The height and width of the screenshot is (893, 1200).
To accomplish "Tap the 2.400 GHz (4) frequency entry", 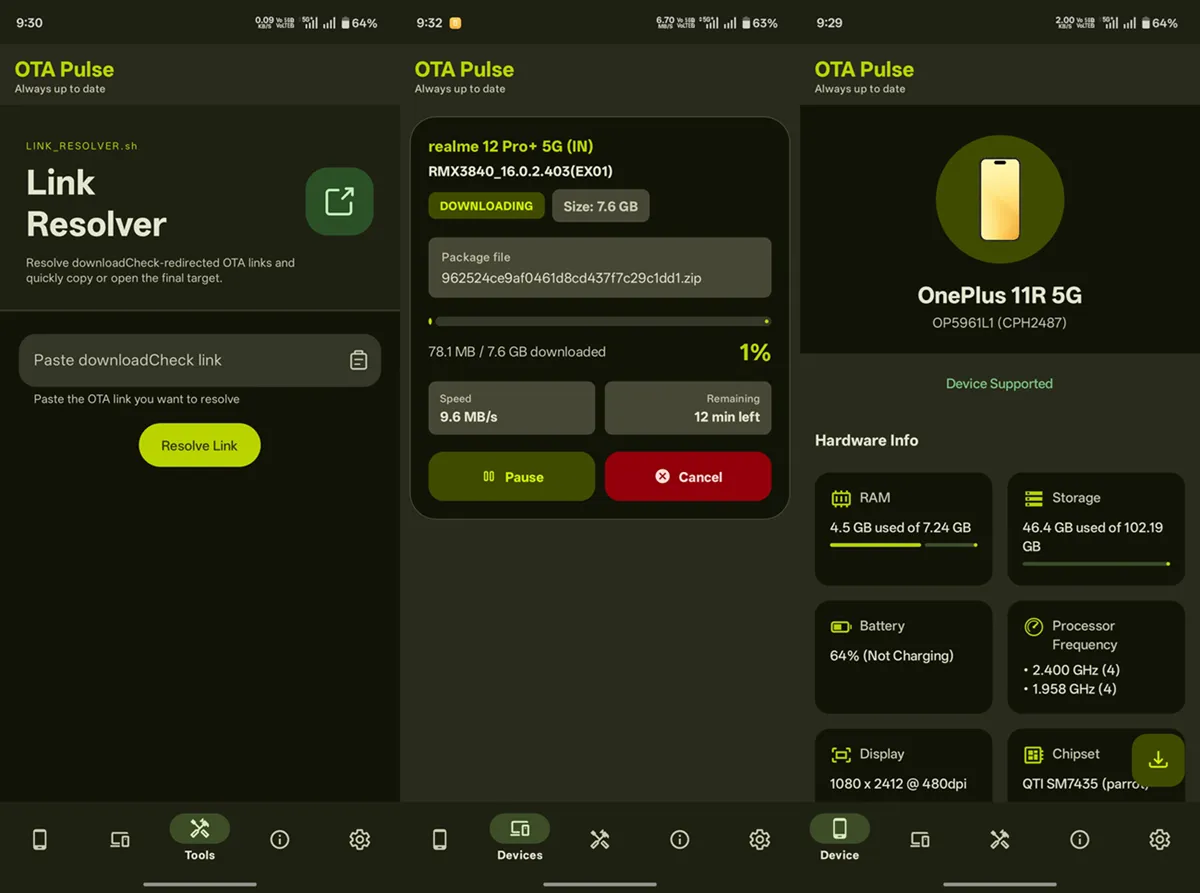I will tap(1071, 670).
